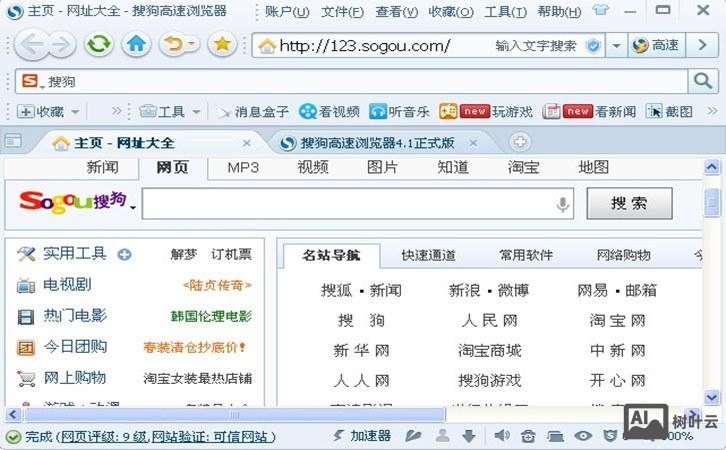
Task: Open the 文件 menu
Action: (342, 11)
